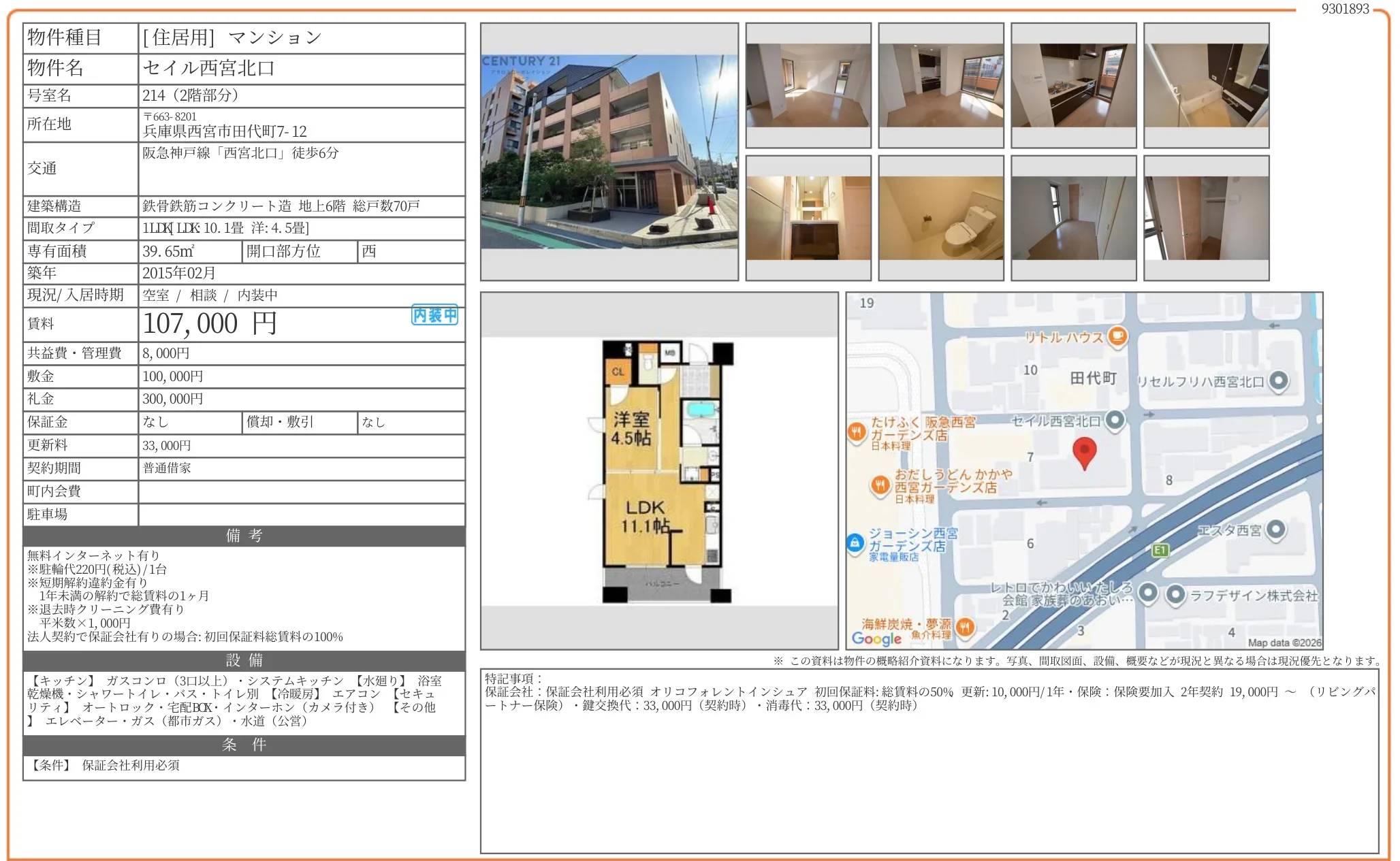Open the washstand vanity photo thumbnail
Viewport: 1400px width, 861px height.
808,218
